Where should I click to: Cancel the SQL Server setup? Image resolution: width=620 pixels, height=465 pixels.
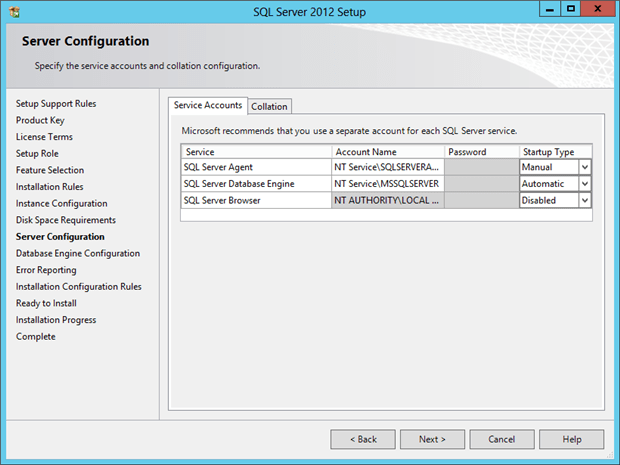(502, 439)
